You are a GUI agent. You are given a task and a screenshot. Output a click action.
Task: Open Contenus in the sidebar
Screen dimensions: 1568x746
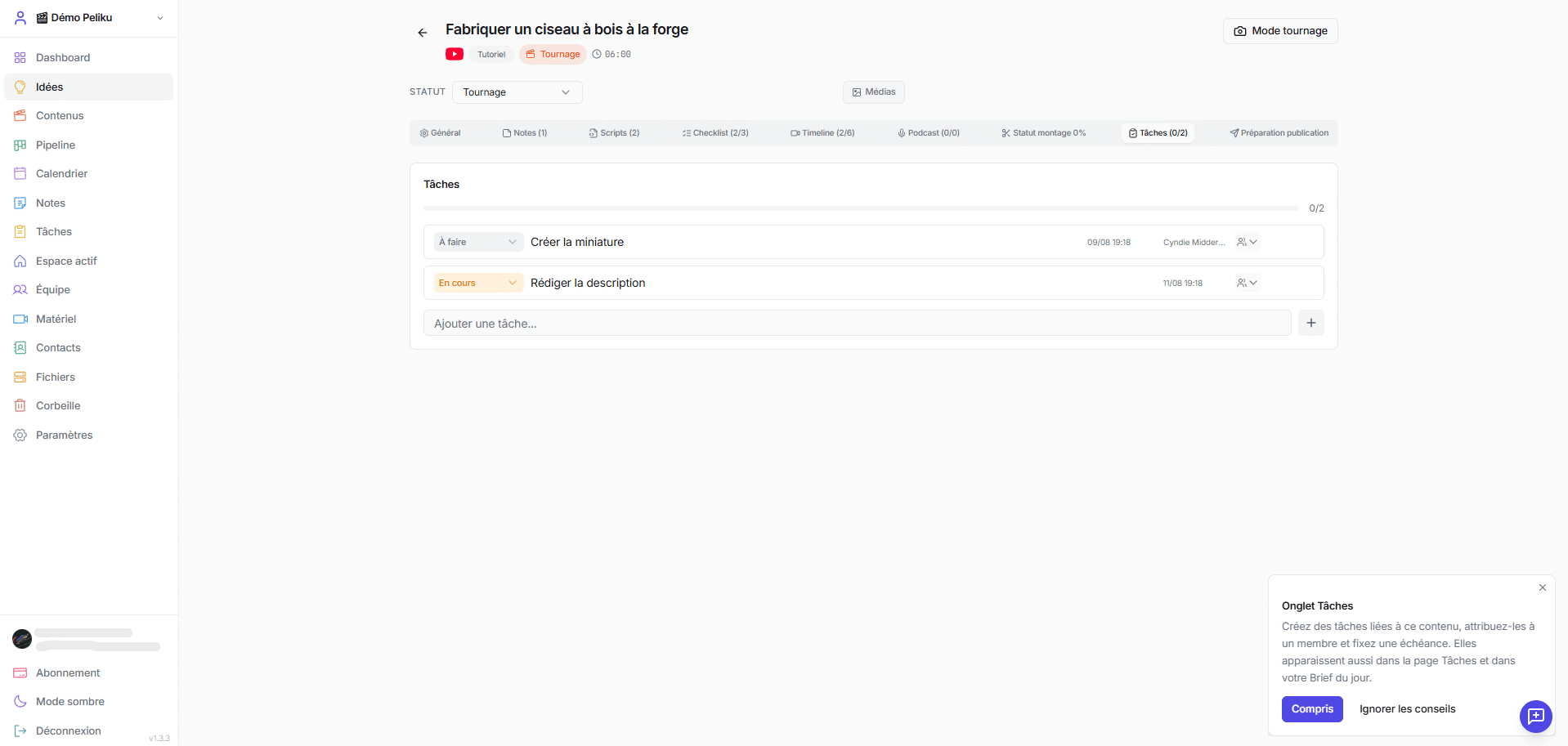(89, 116)
